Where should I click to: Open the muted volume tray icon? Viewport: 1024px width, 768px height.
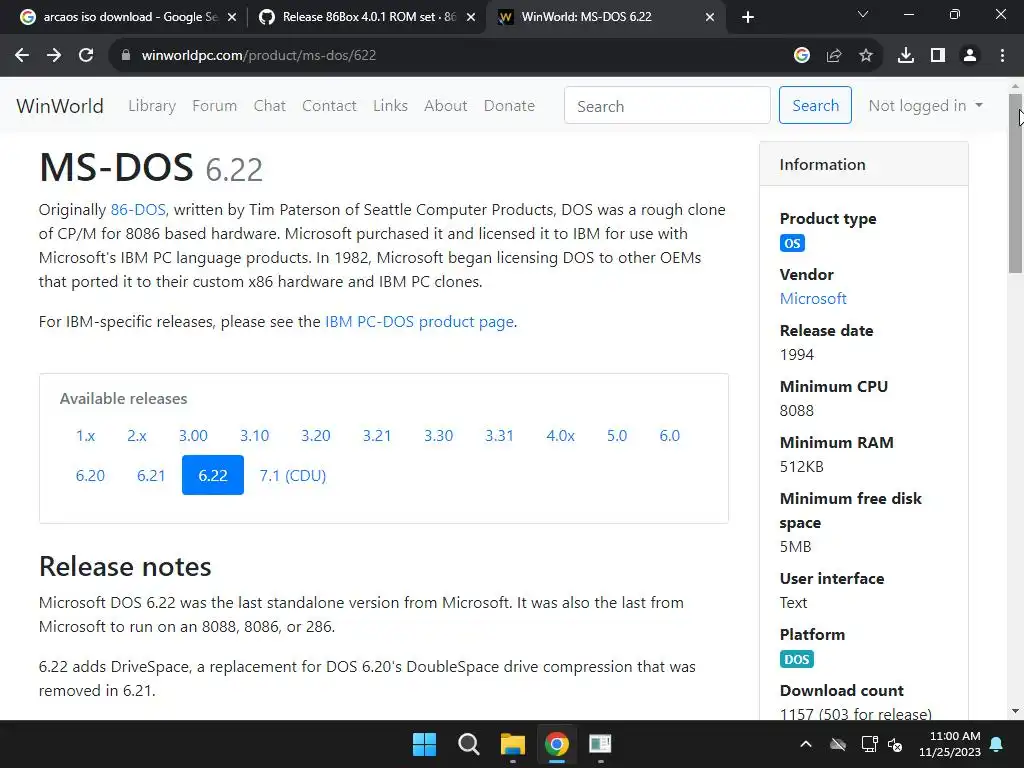tap(895, 744)
